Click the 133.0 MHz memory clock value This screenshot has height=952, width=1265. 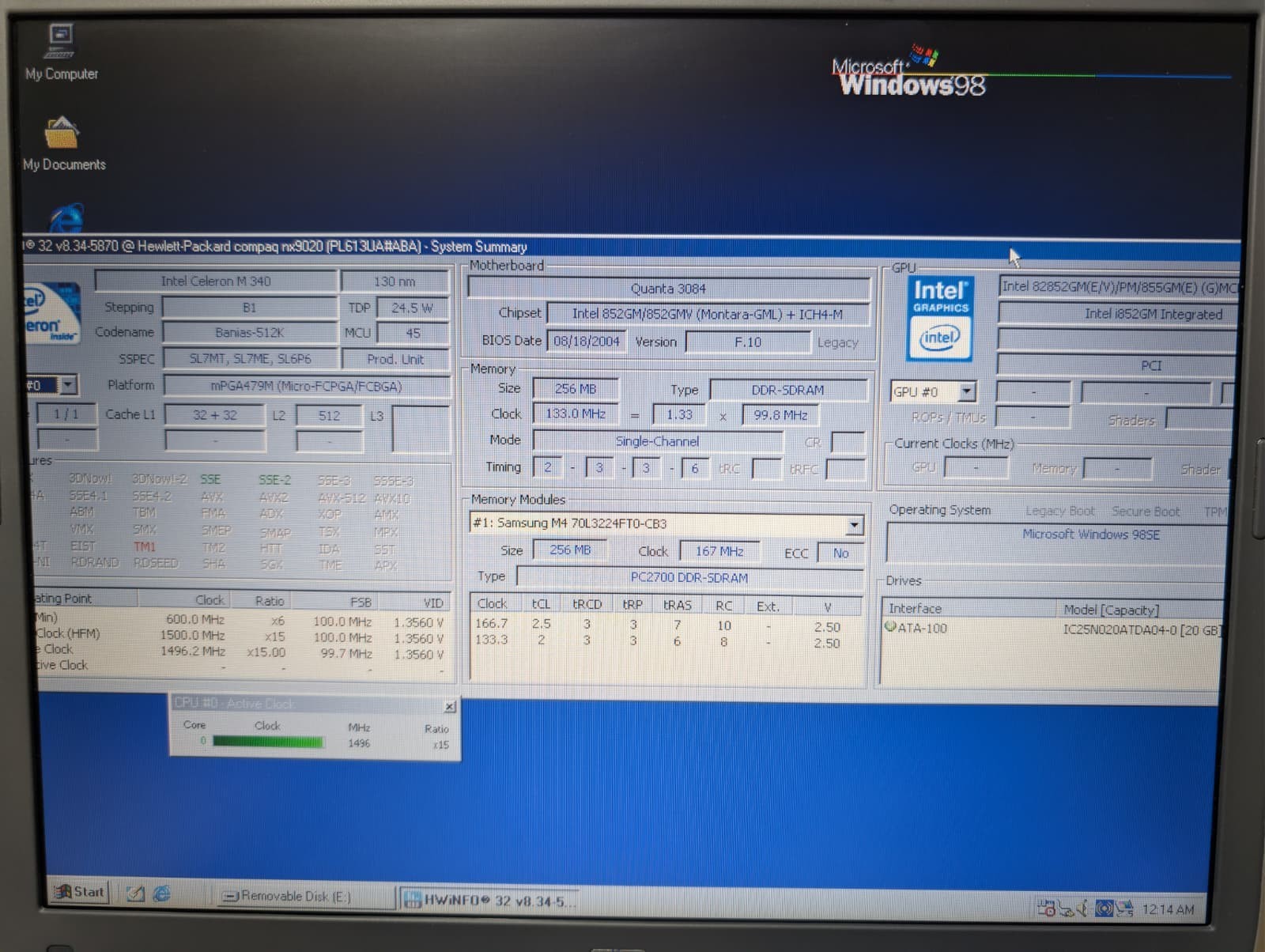576,414
